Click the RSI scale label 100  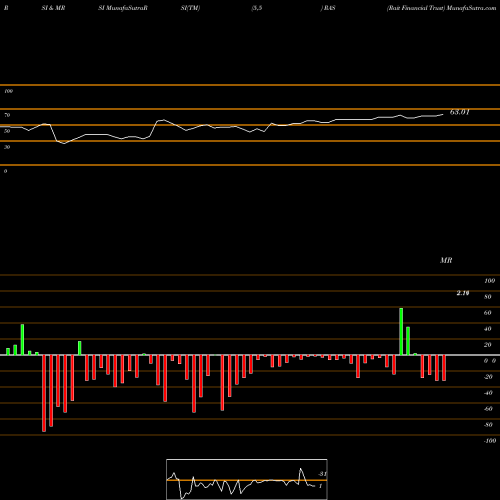tap(8, 91)
